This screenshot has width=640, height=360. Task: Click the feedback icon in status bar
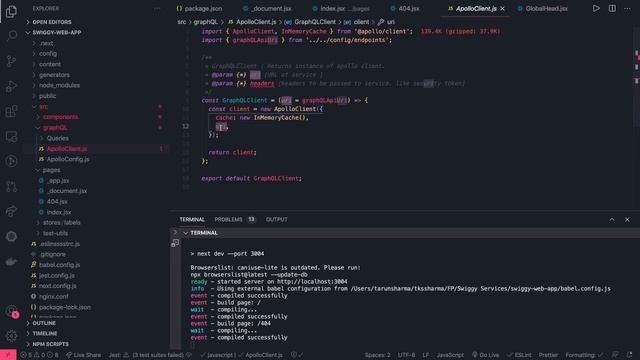tap(615, 355)
